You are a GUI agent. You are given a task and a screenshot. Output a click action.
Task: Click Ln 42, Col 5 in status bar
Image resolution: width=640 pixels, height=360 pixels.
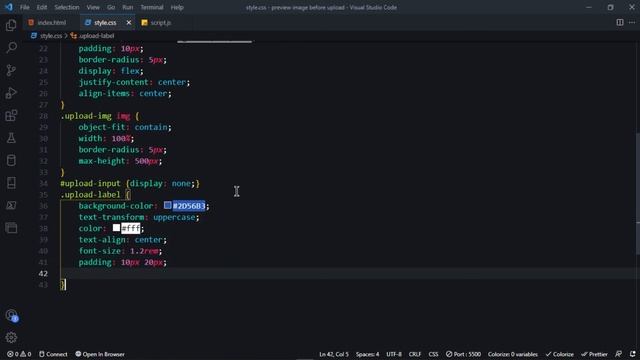pos(334,354)
